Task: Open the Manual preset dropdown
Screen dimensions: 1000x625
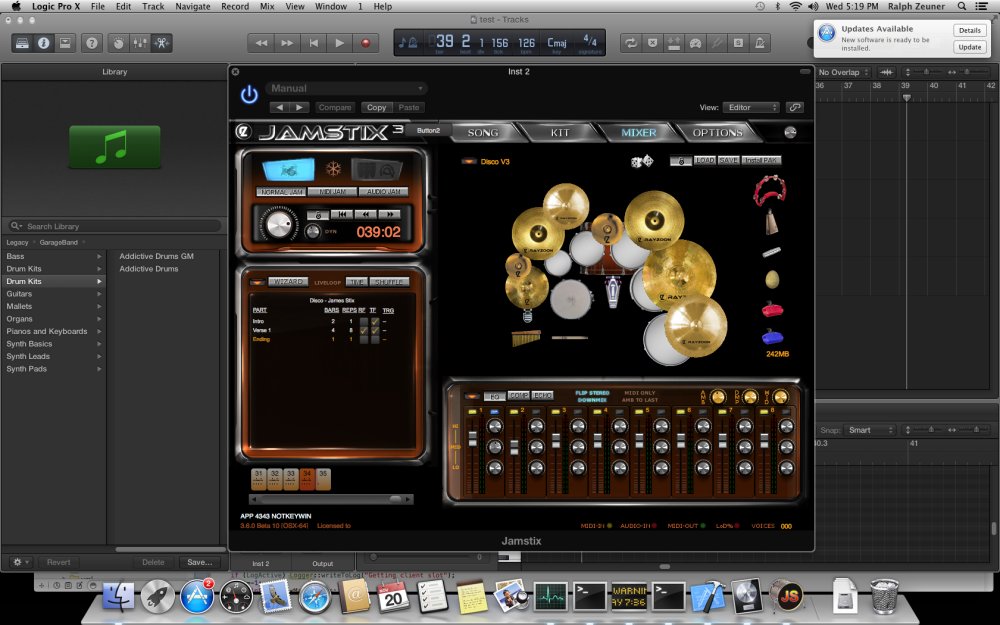Action: click(346, 88)
